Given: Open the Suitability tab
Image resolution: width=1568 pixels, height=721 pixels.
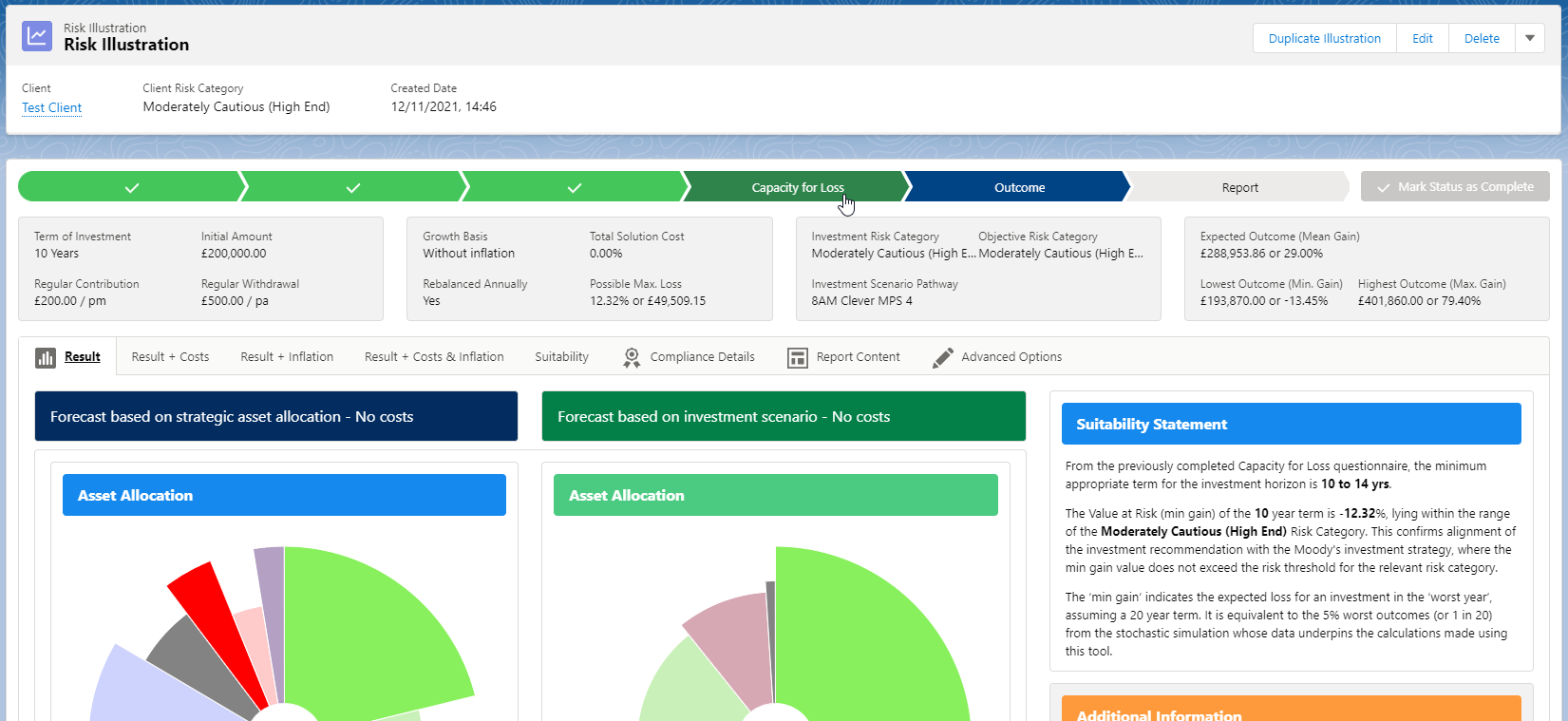Looking at the screenshot, I should click(561, 357).
